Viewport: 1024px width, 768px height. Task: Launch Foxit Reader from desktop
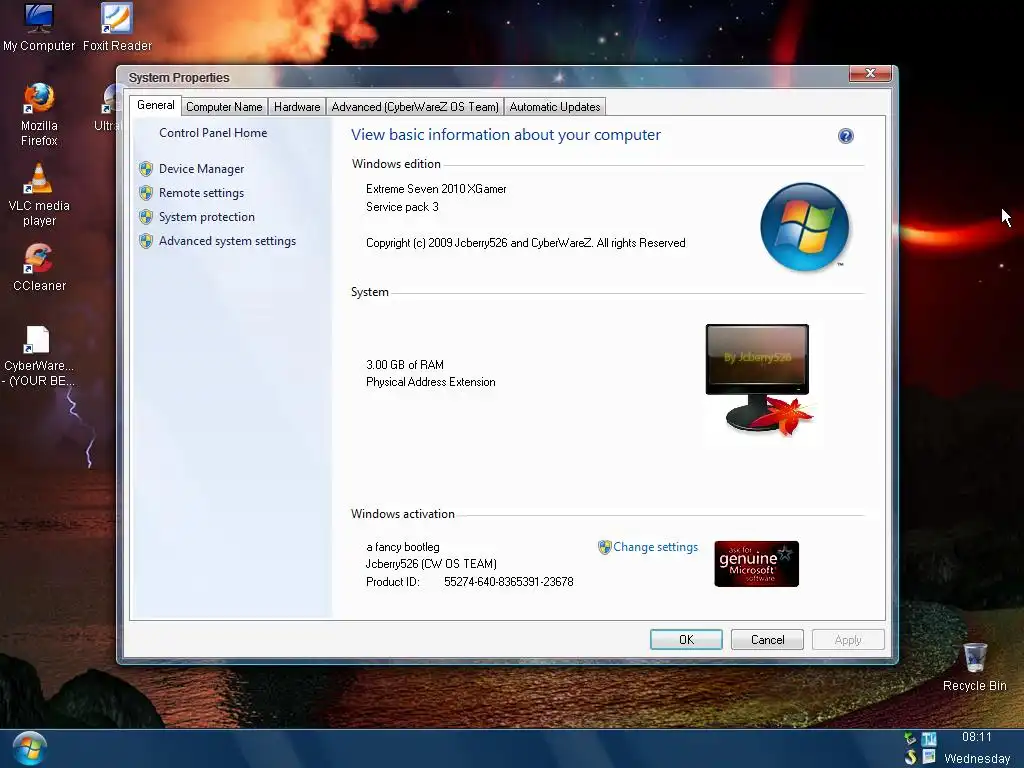[x=117, y=27]
